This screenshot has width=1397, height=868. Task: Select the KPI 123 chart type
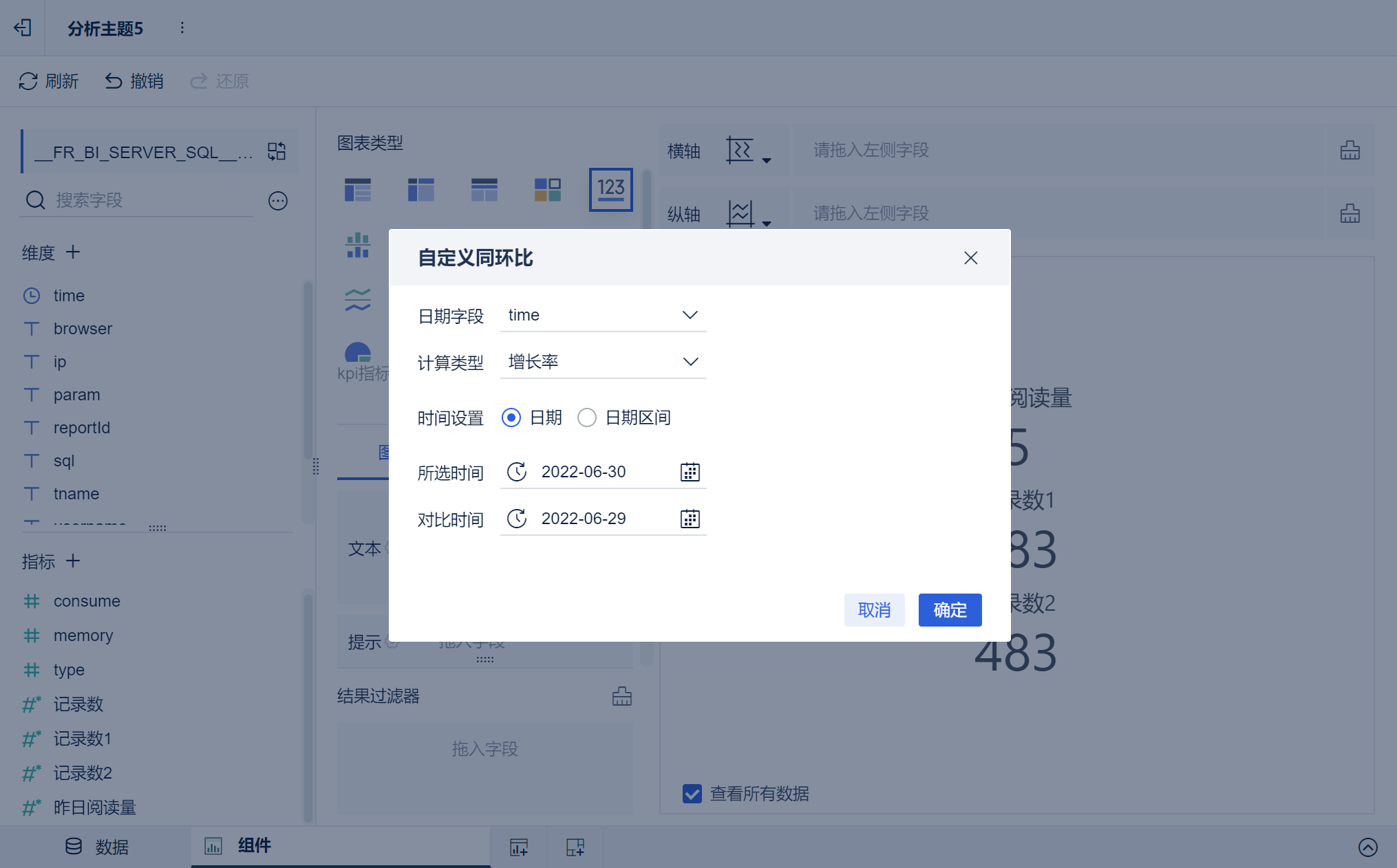(610, 189)
